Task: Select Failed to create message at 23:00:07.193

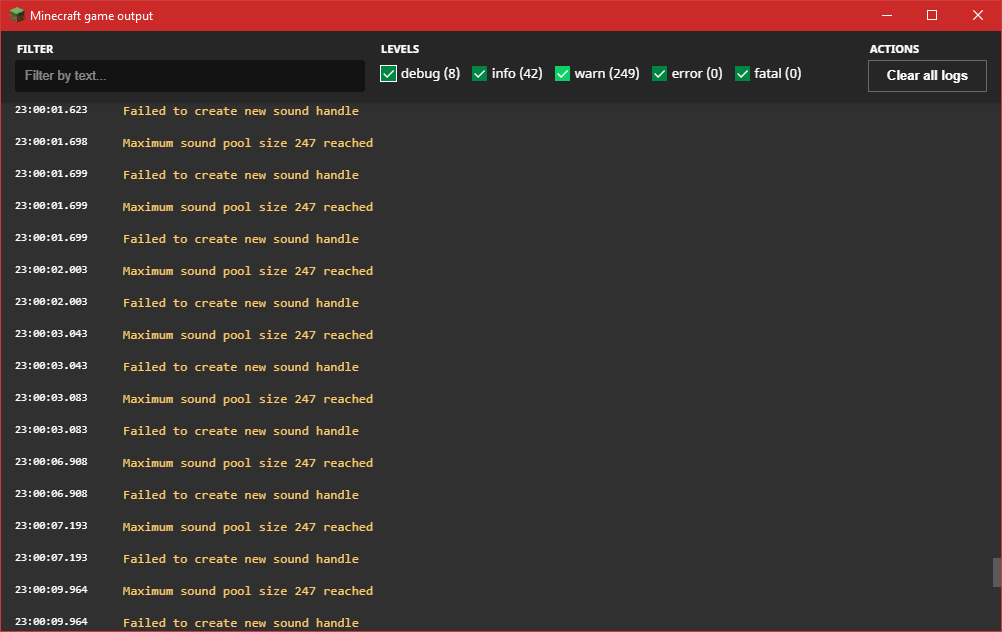Action: pos(241,559)
